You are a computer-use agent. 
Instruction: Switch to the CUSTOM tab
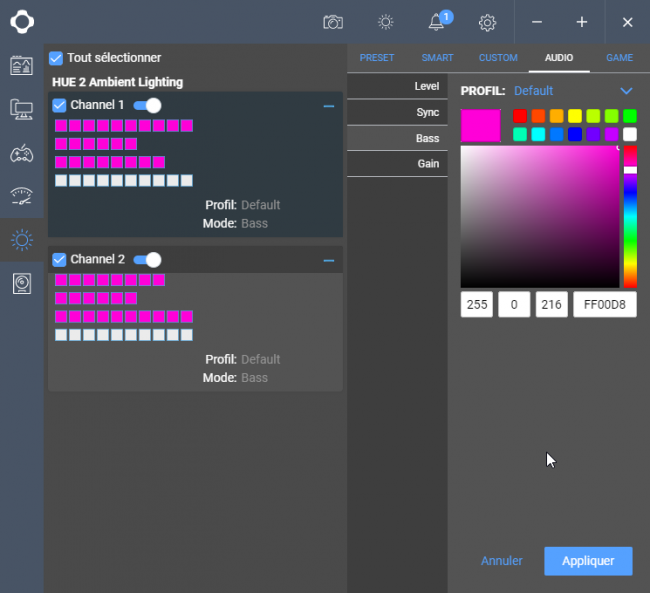click(x=498, y=58)
